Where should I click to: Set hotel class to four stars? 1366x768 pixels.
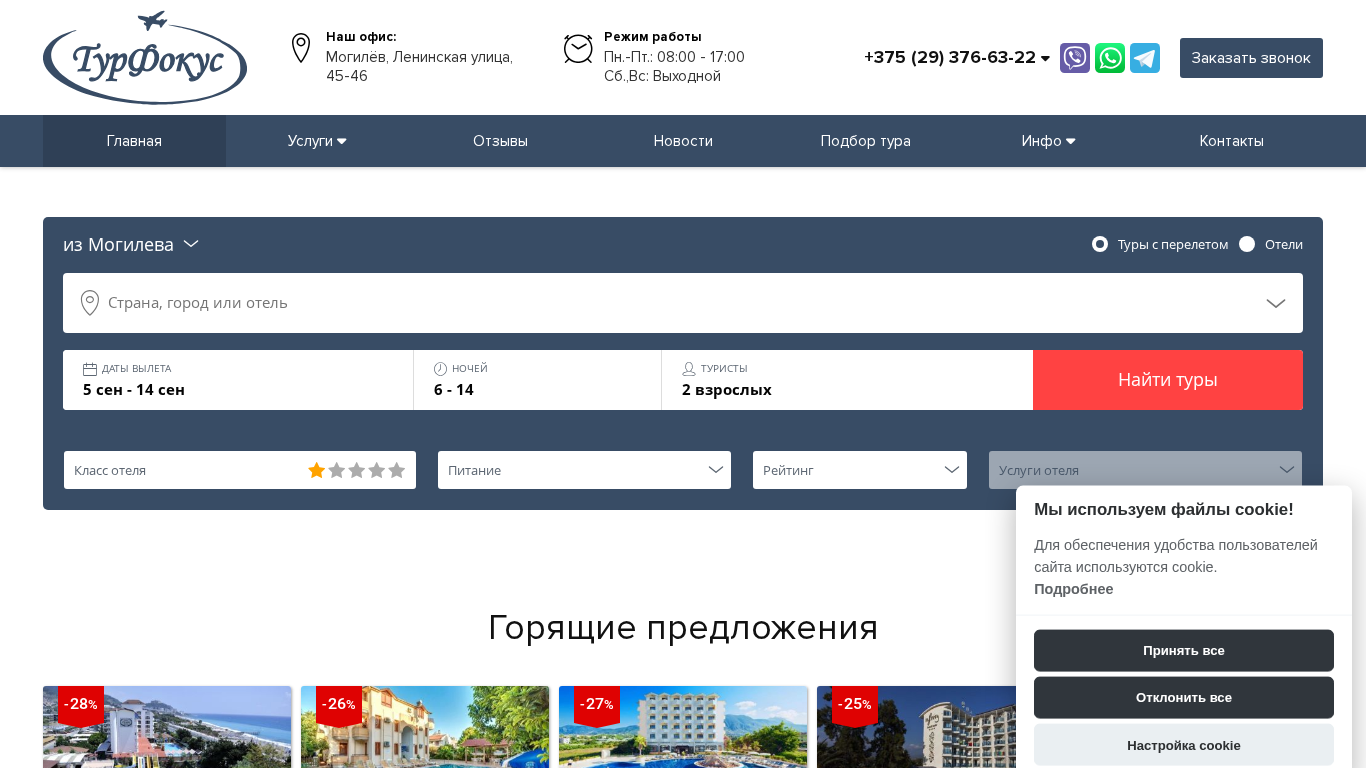(x=377, y=470)
